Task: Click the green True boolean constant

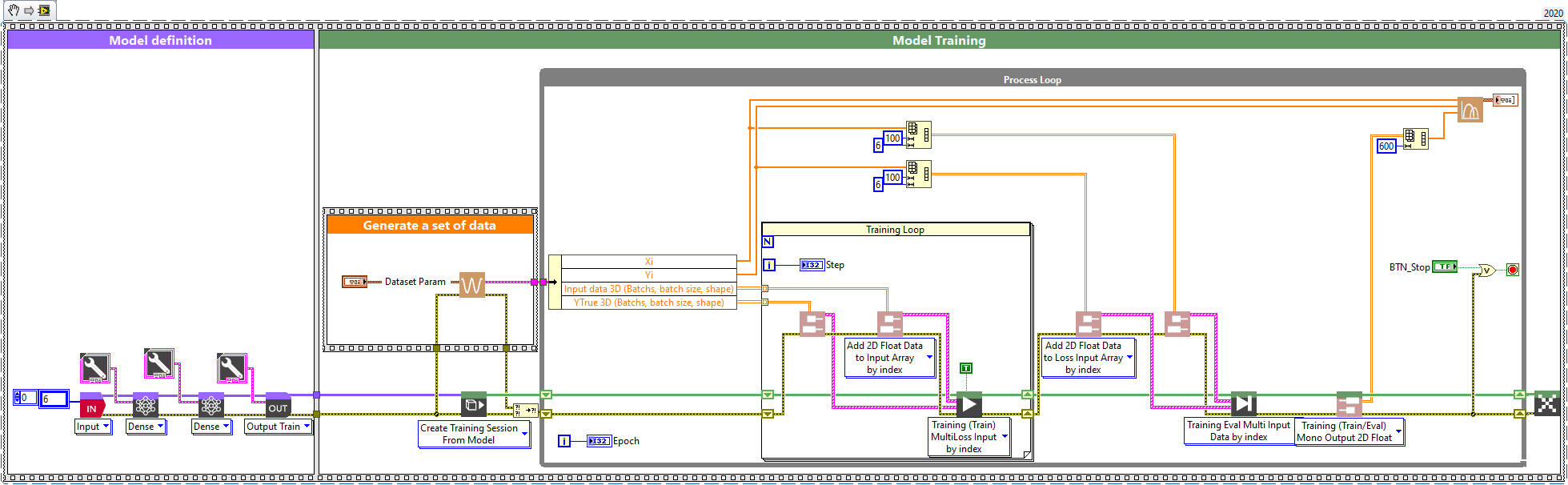Action: pos(966,368)
